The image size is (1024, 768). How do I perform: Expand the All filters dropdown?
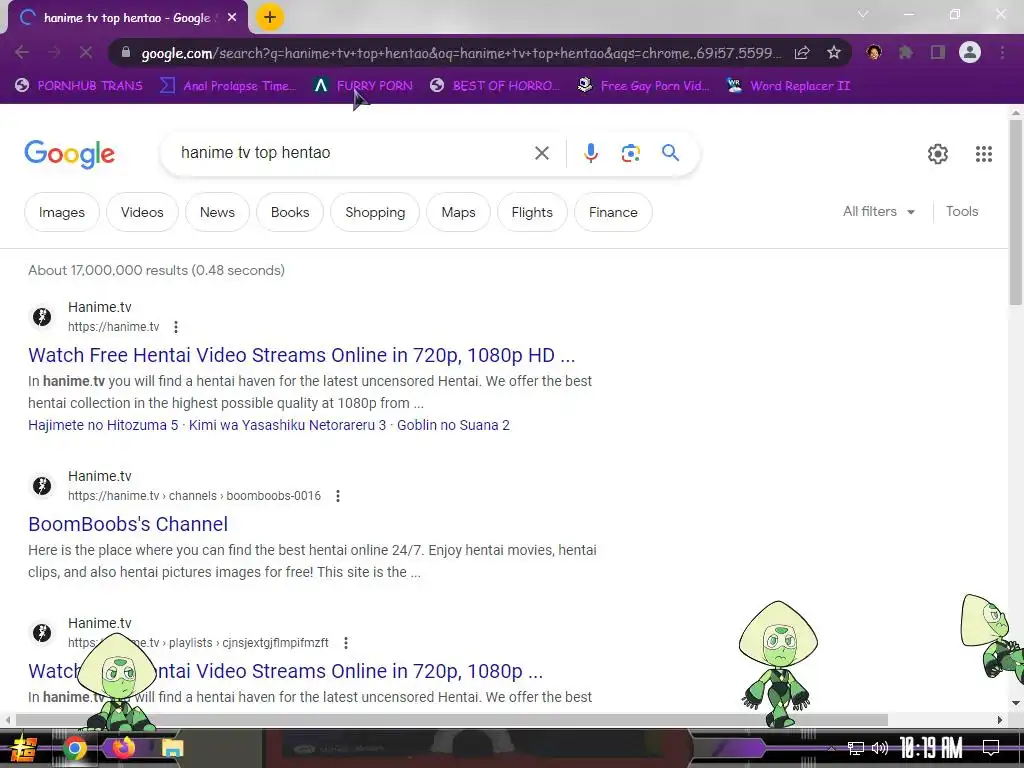point(878,212)
